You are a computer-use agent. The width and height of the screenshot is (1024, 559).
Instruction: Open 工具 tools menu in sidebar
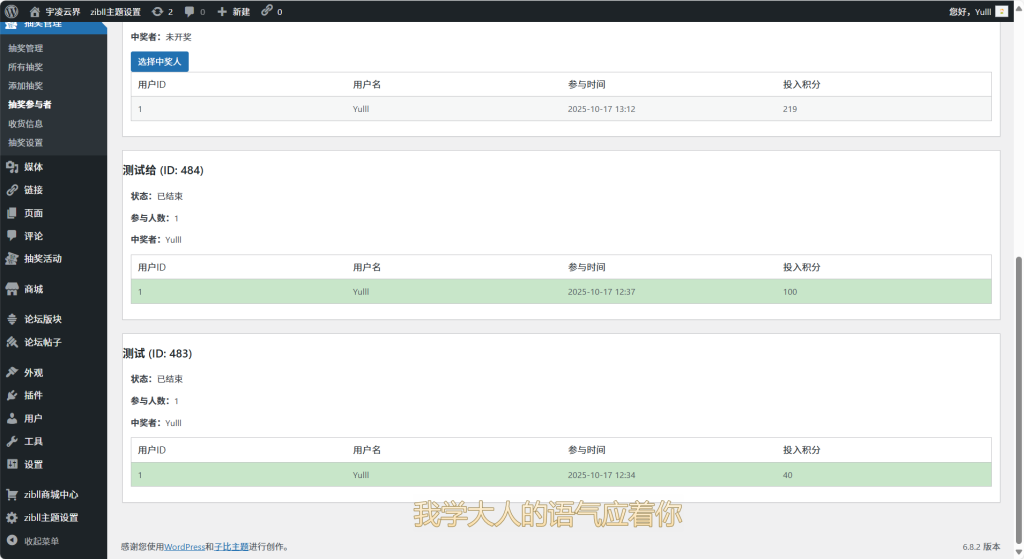click(x=33, y=441)
